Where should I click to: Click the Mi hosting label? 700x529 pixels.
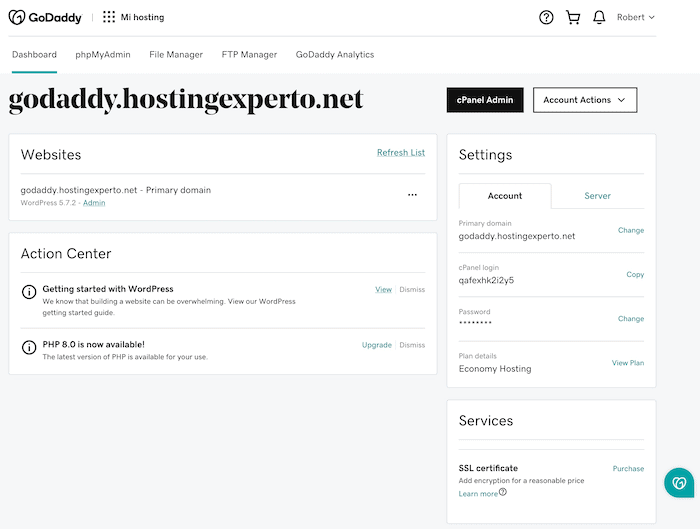[x=142, y=17]
